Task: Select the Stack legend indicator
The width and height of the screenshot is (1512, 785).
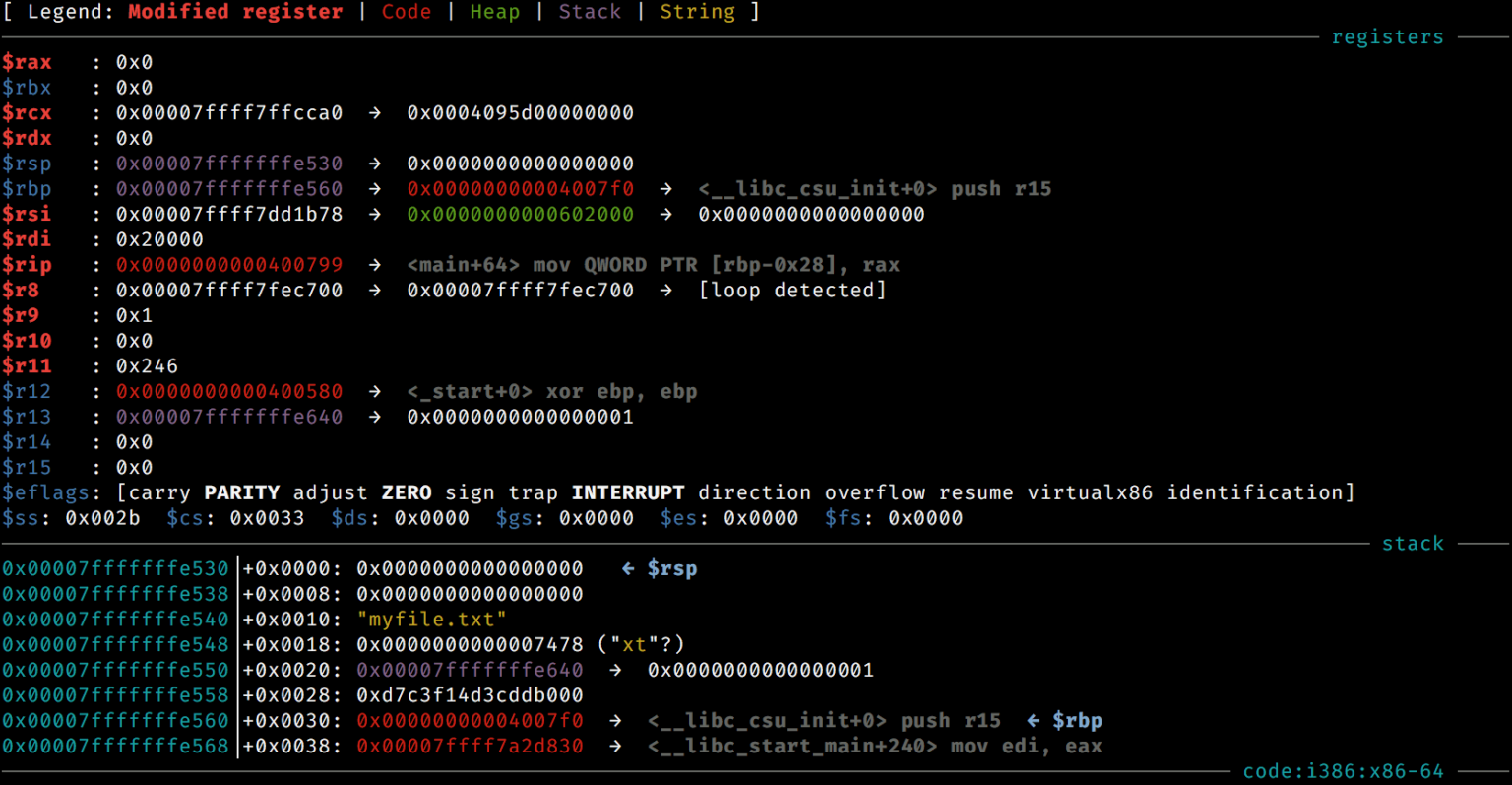Action: click(x=590, y=12)
